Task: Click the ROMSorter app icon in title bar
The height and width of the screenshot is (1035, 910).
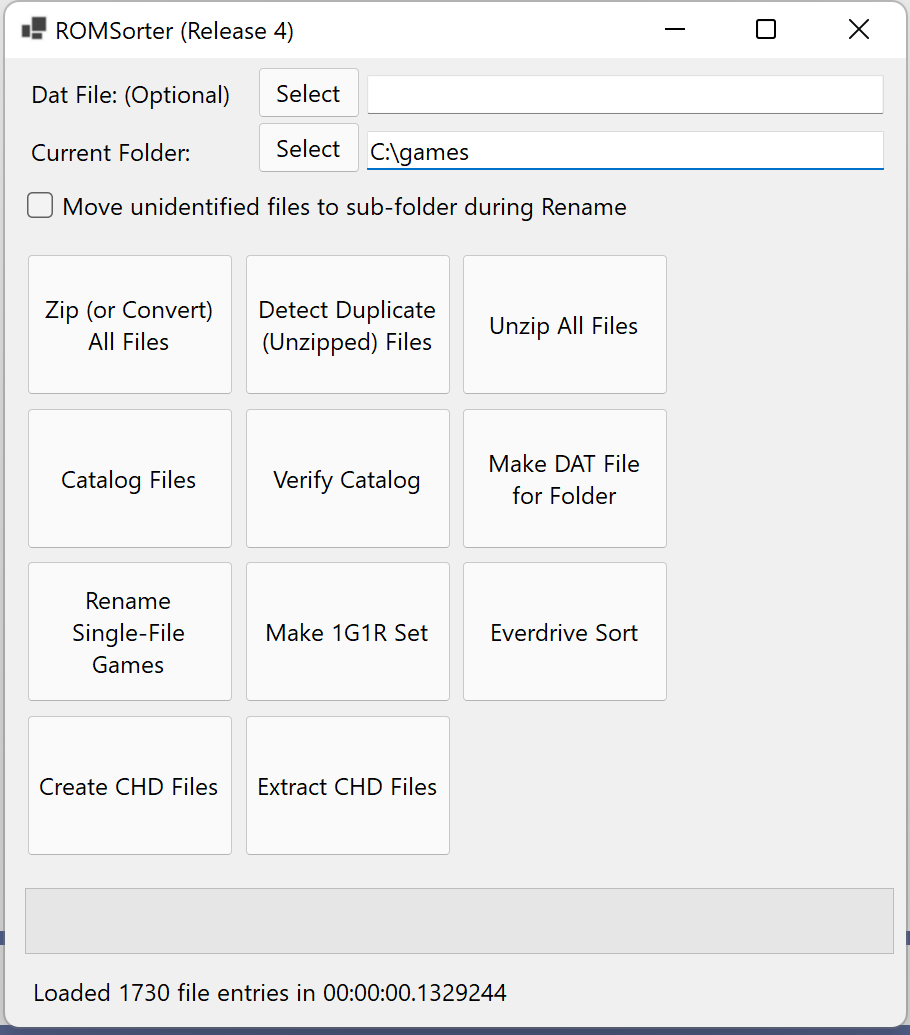Action: [x=34, y=30]
